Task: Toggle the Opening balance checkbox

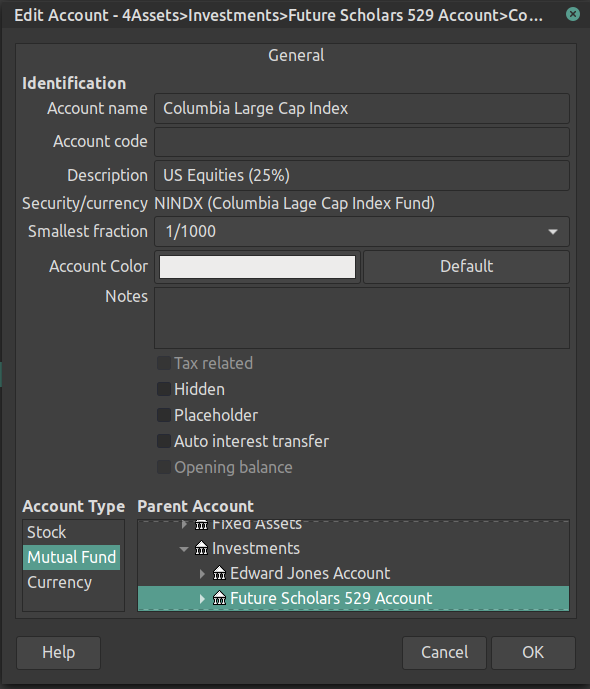Action: pos(164,467)
